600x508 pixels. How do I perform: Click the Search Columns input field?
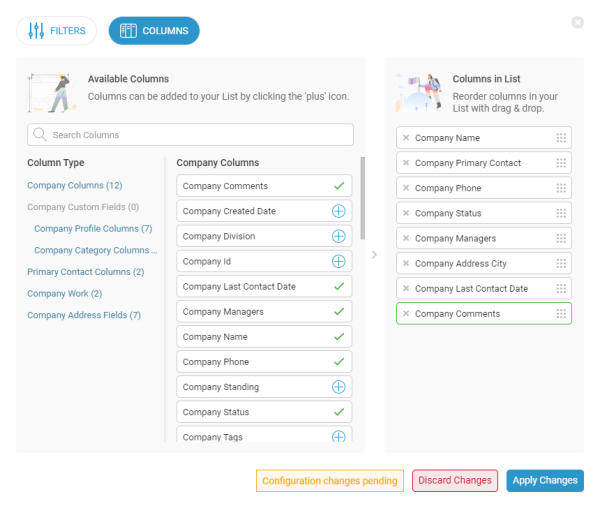coord(190,135)
